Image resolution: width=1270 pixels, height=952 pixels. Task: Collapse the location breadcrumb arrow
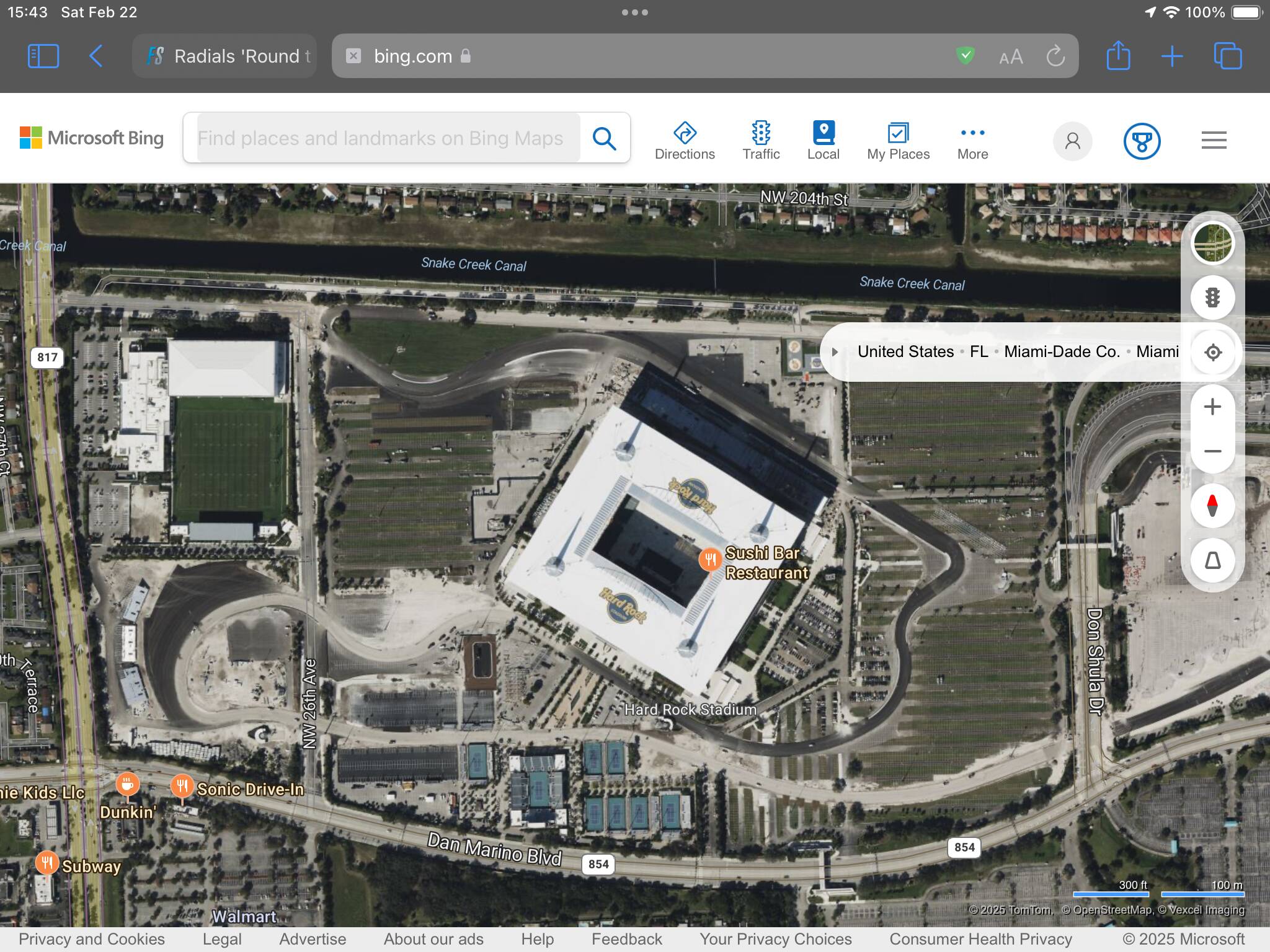tap(835, 352)
